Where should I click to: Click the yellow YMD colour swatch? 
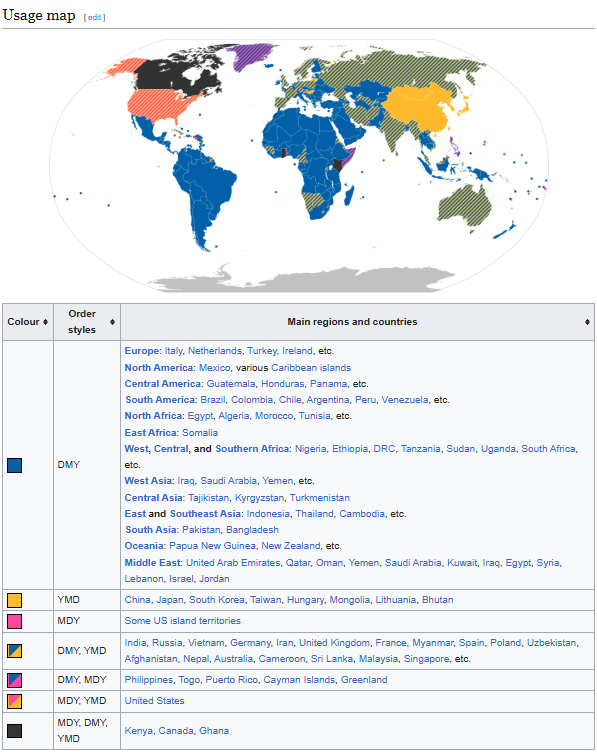point(14,600)
